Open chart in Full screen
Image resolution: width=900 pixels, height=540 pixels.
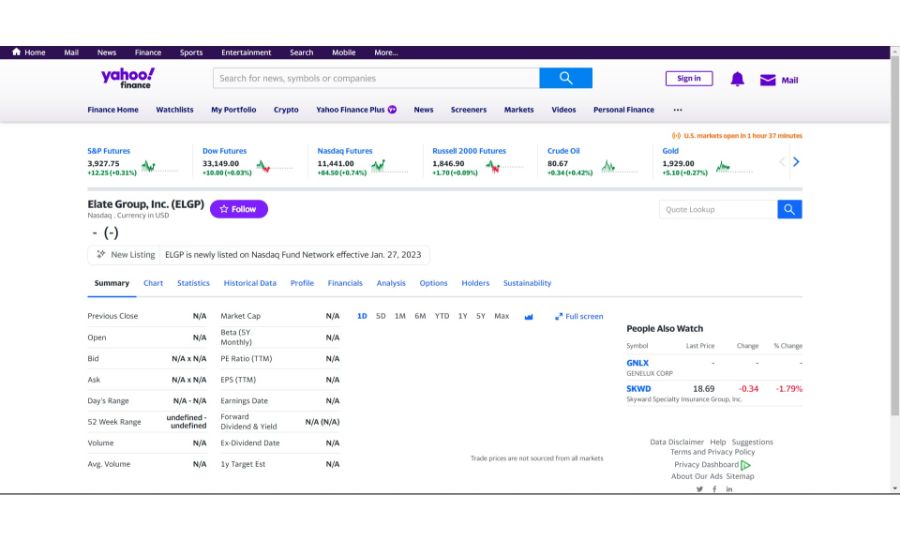pos(579,316)
